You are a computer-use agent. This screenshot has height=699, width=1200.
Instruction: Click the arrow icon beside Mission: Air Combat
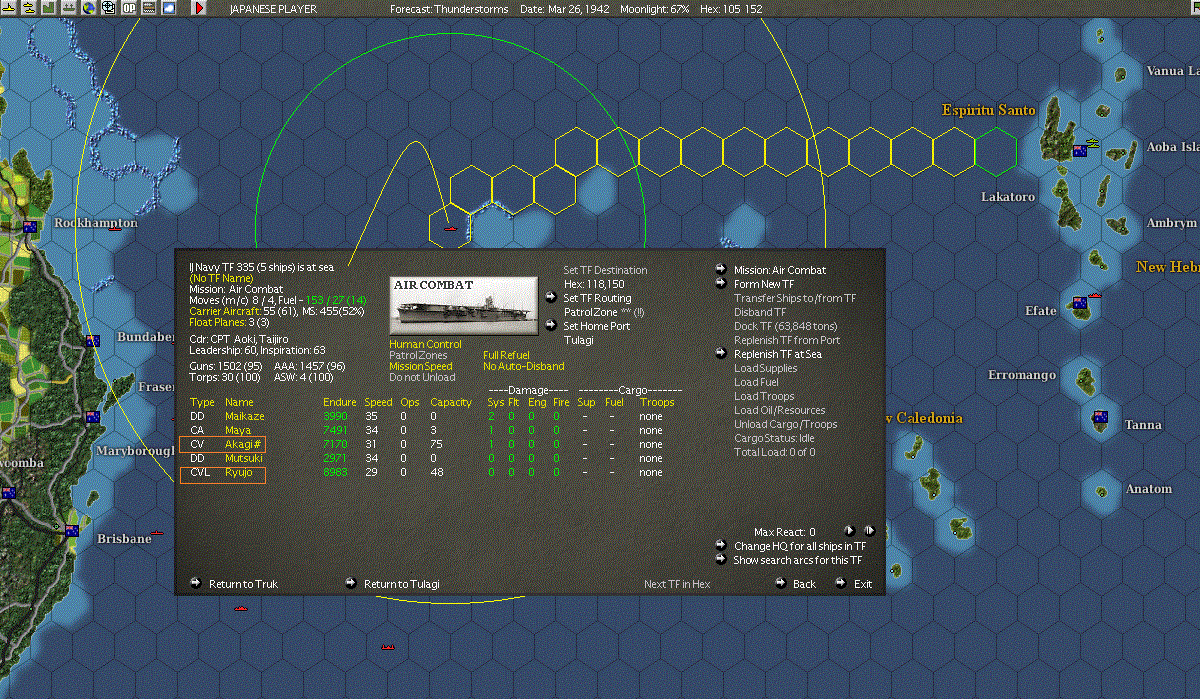tap(720, 269)
